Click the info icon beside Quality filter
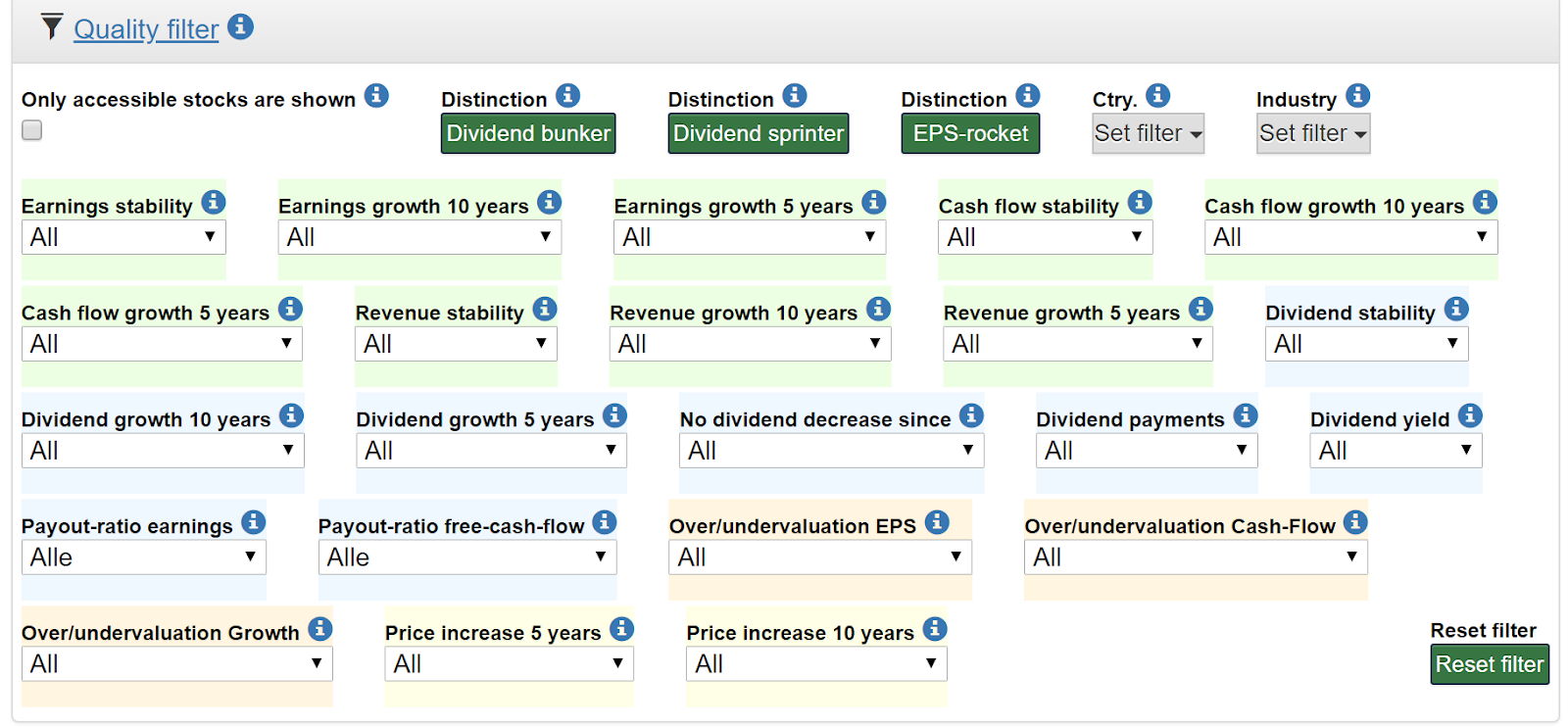 coord(240,27)
